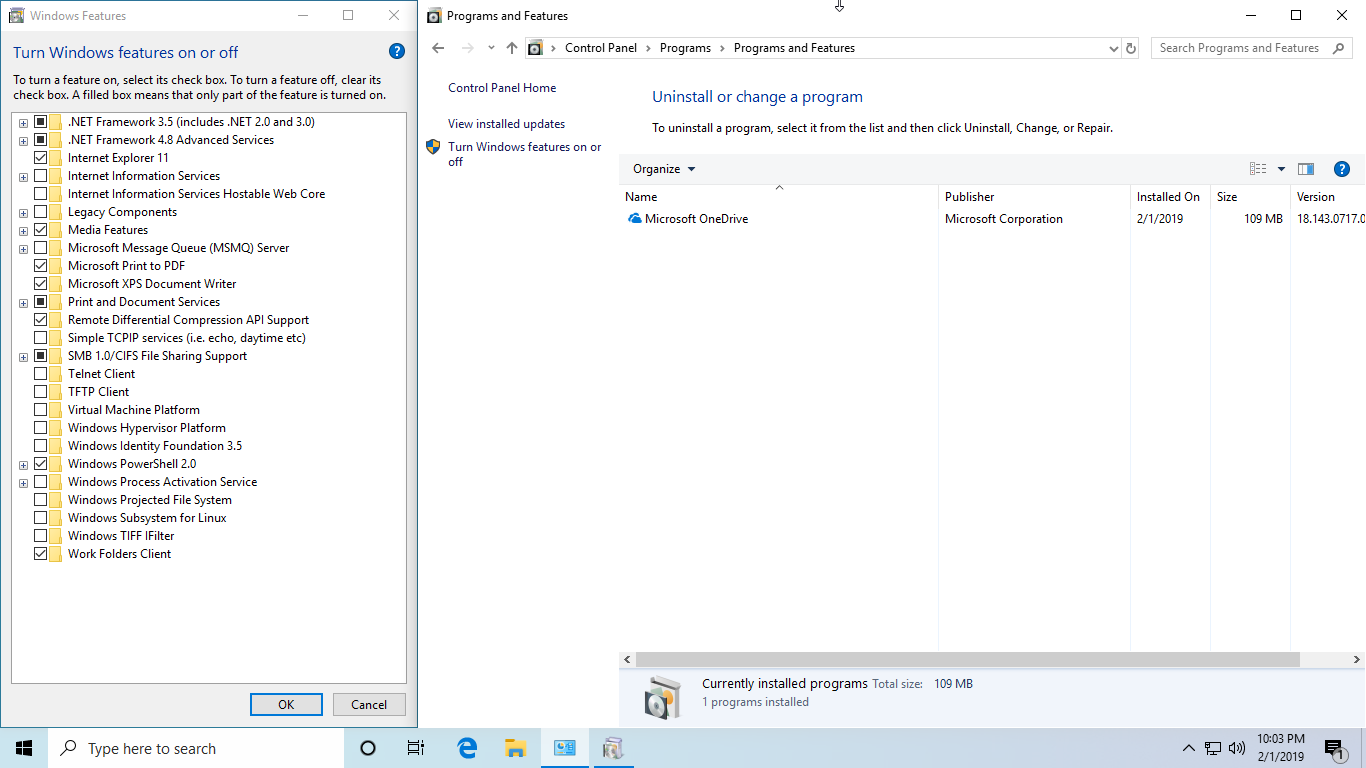Click the shield icon beside Windows features link
The width and height of the screenshot is (1366, 768).
click(433, 147)
